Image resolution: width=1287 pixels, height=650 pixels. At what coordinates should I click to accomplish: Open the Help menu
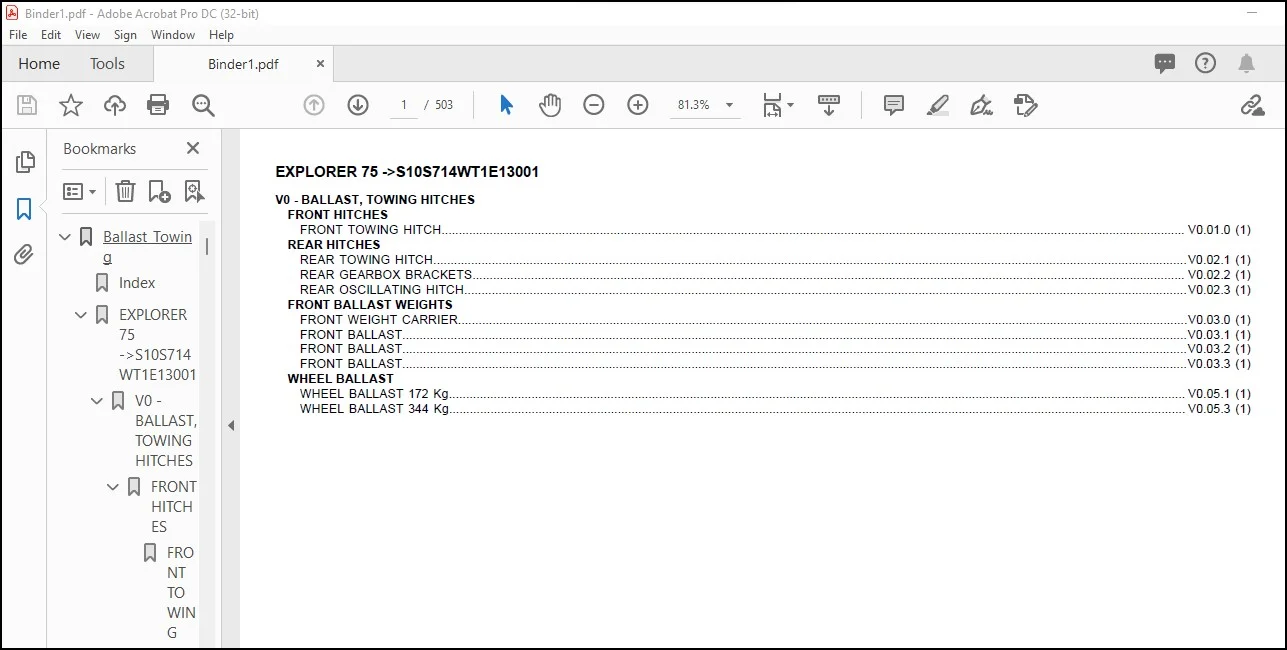pyautogui.click(x=221, y=34)
